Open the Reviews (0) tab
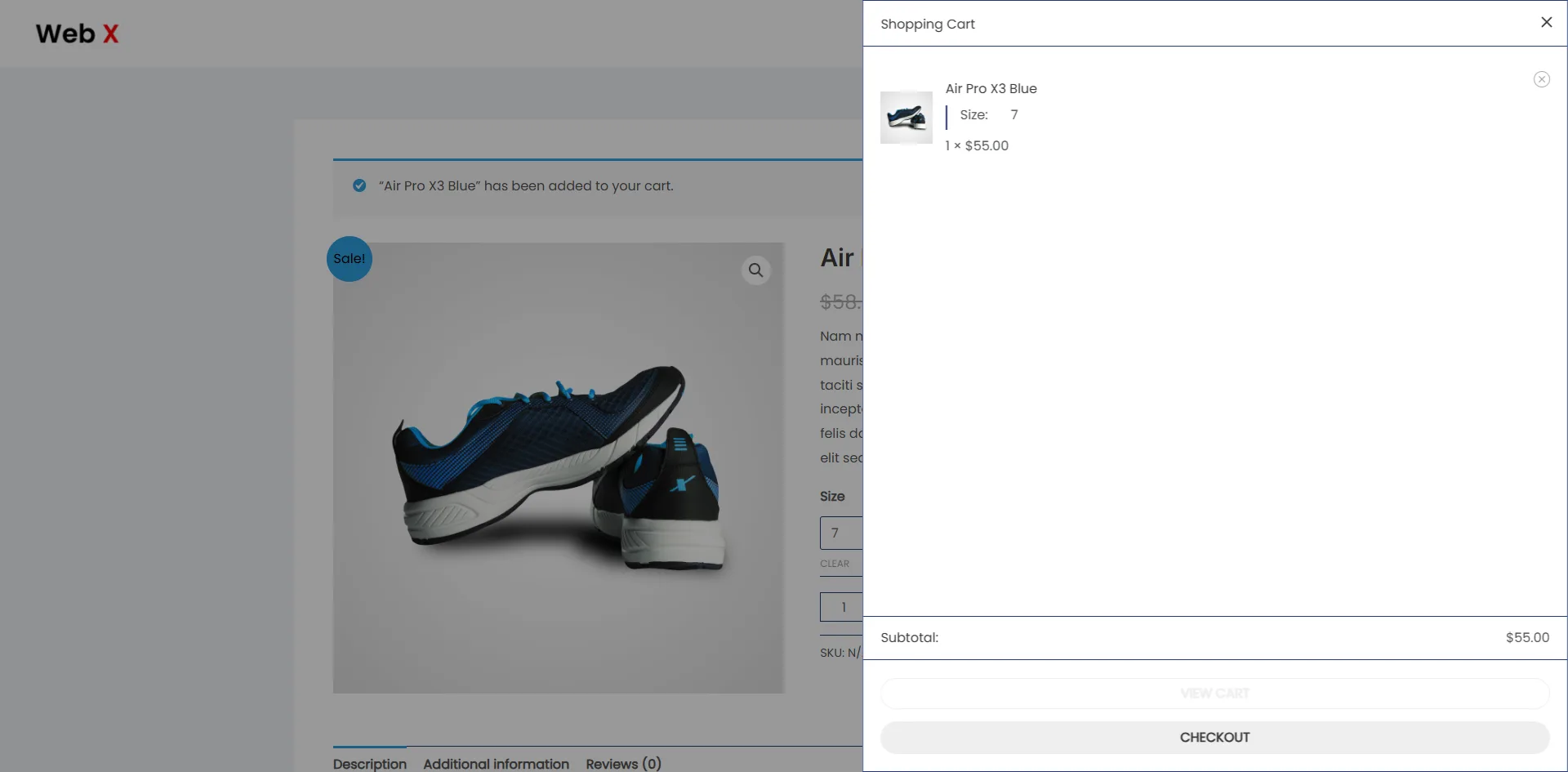 coord(623,763)
